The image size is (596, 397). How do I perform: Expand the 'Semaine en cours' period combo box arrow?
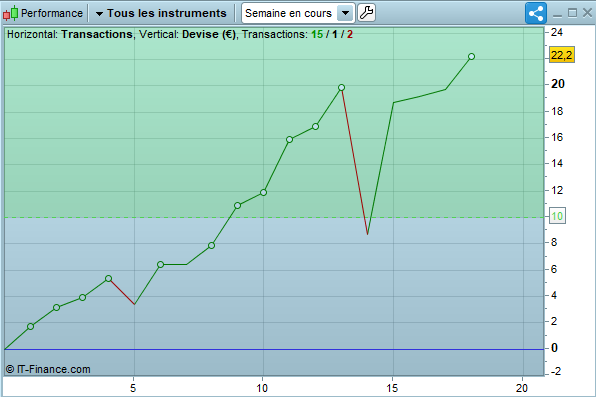pos(345,13)
